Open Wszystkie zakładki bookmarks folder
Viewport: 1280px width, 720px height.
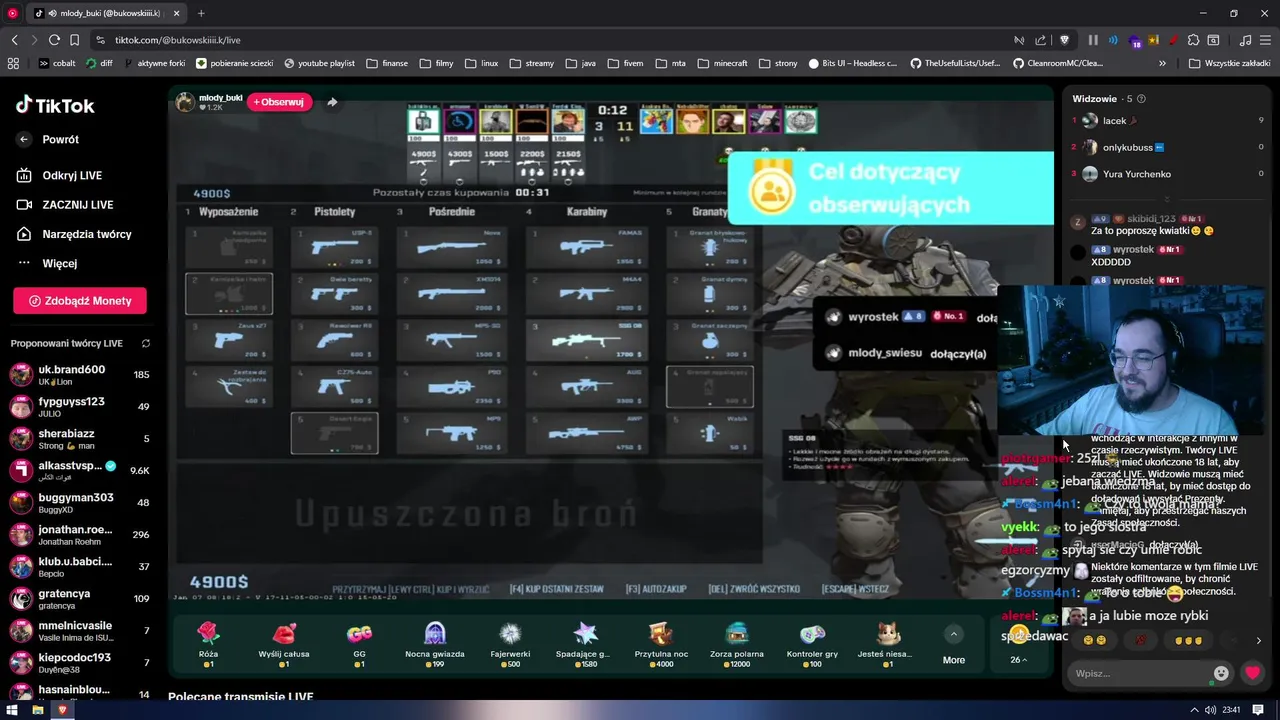click(x=1230, y=63)
